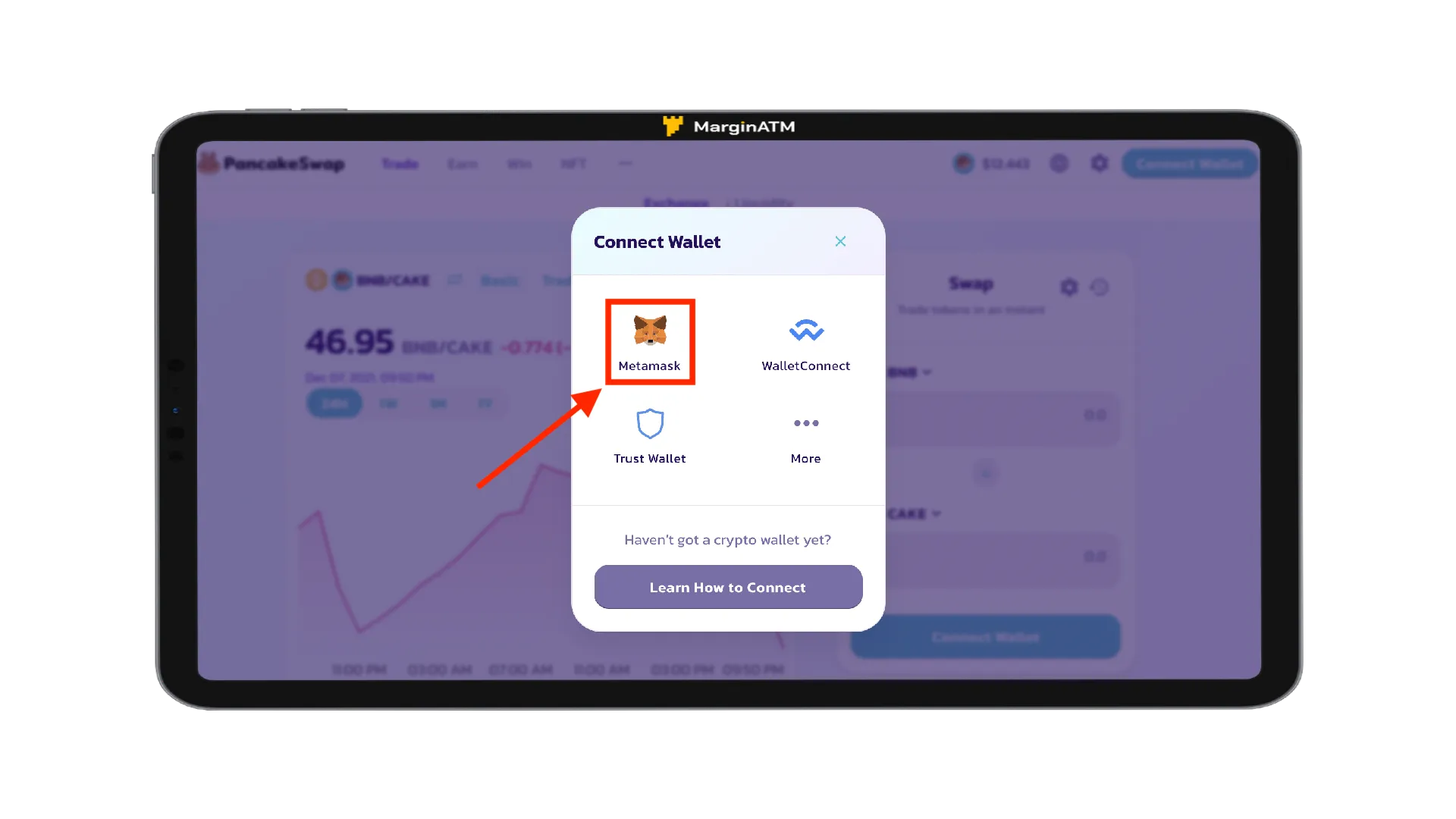Viewport: 1456px width, 819px height.
Task: Click the MarginATM logo icon
Action: [670, 124]
